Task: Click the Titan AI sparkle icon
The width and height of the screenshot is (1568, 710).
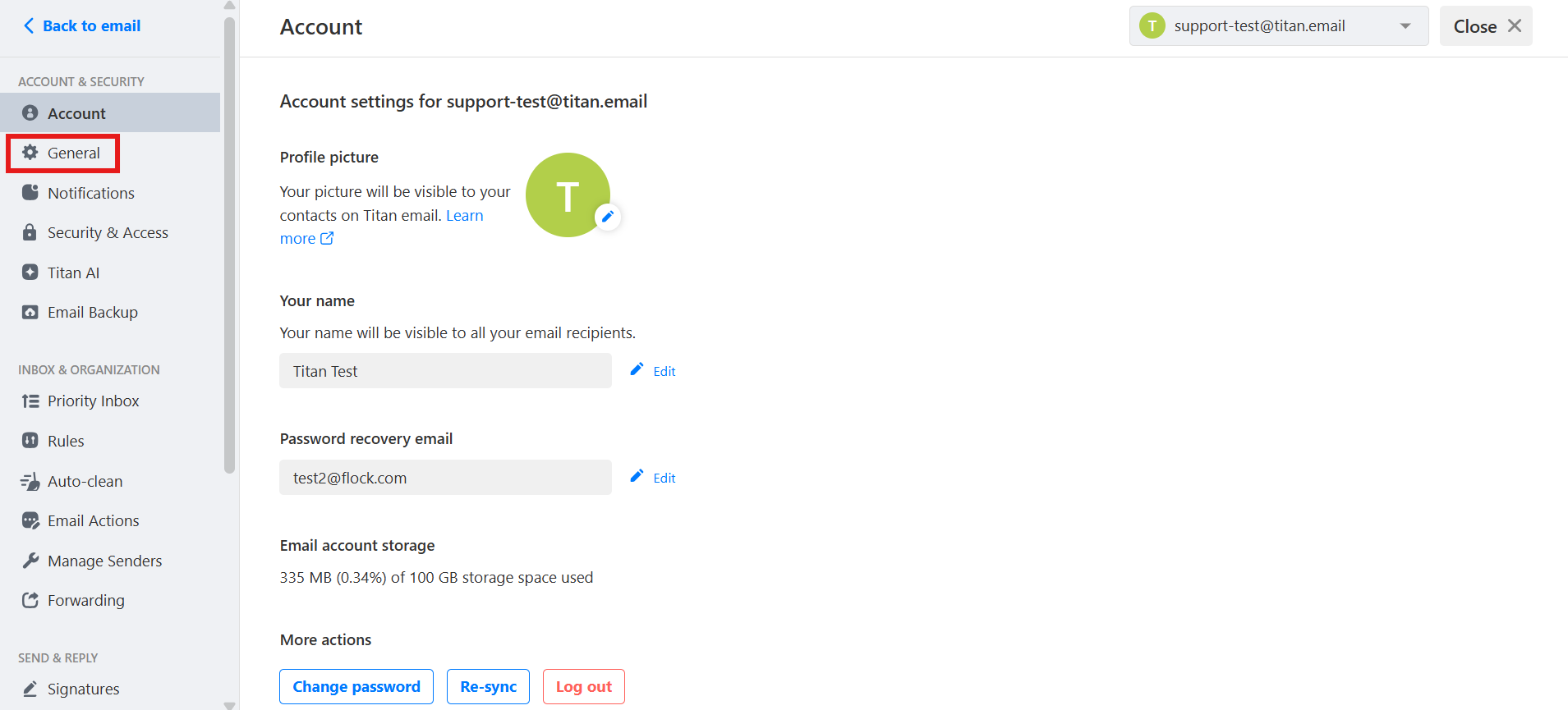Action: pos(30,273)
